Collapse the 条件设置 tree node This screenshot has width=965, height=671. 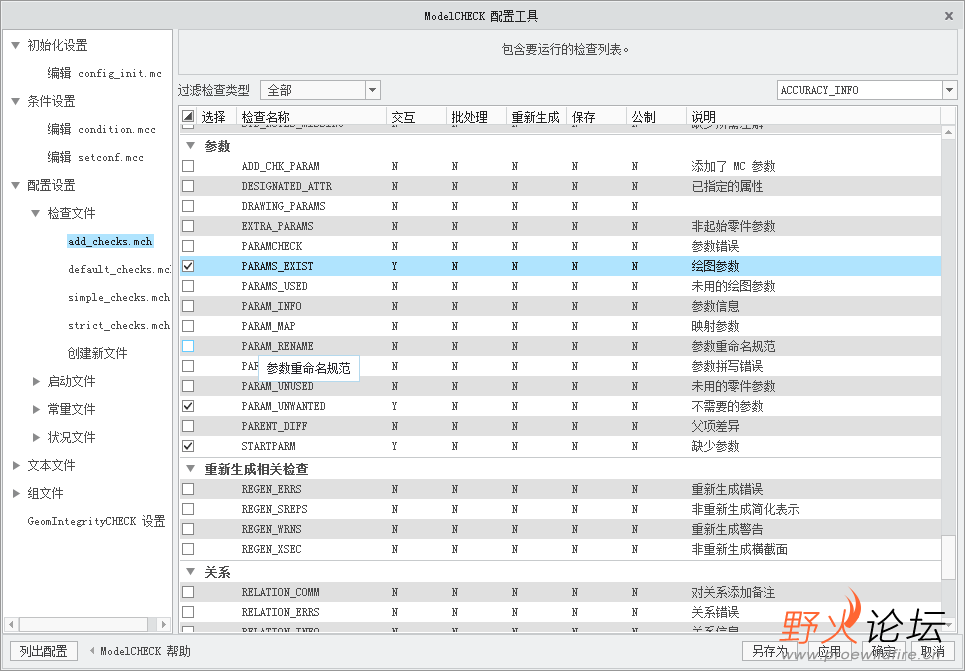point(16,101)
